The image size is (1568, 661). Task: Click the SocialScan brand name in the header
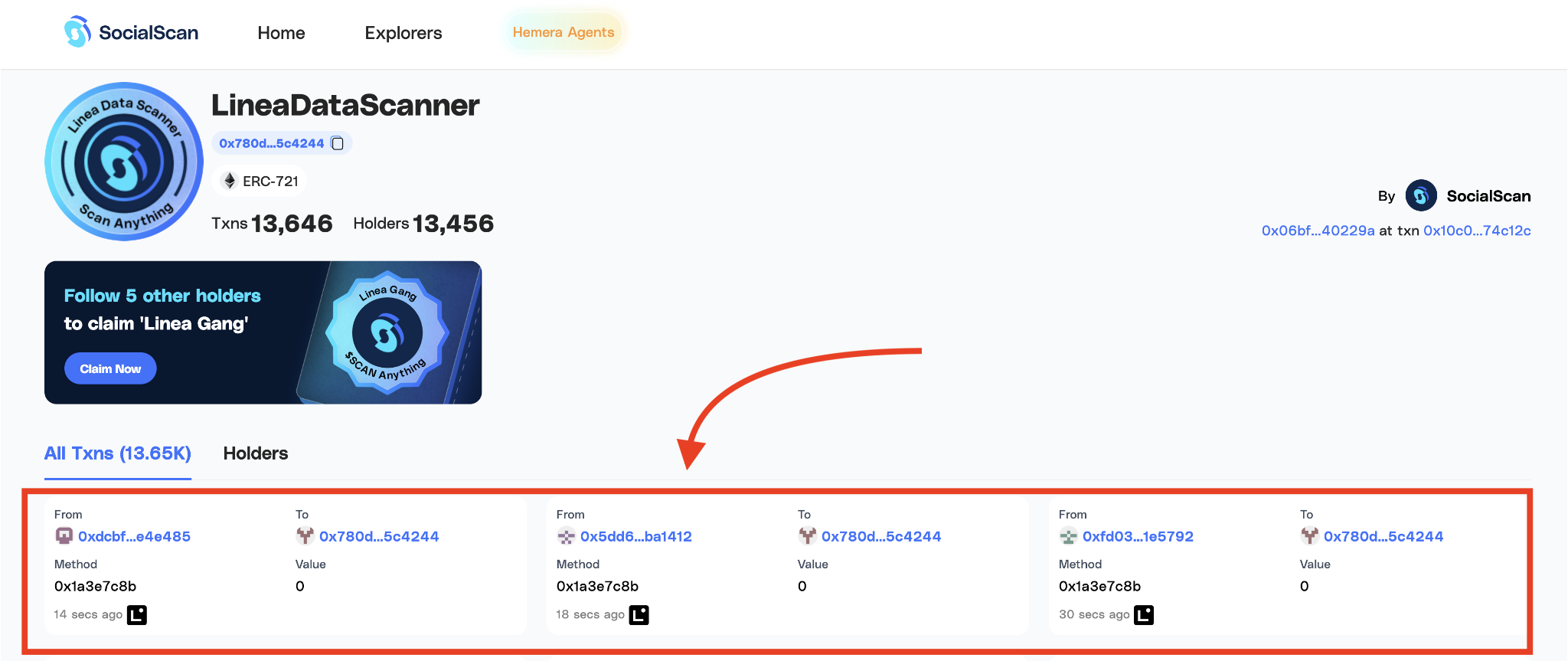coord(149,32)
